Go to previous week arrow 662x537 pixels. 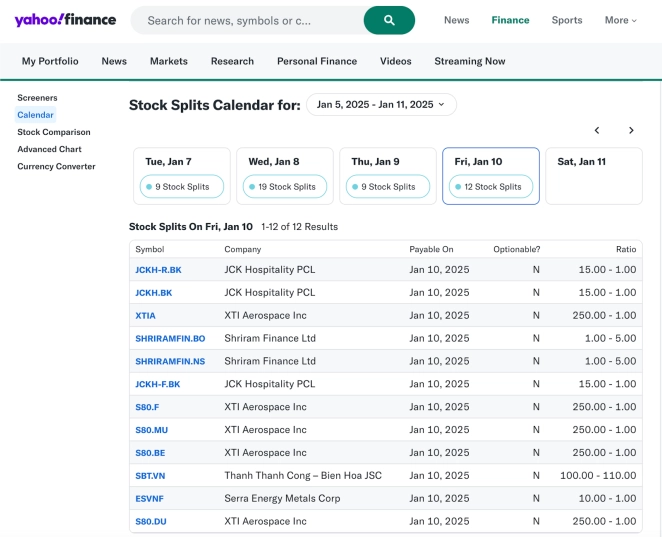pyautogui.click(x=597, y=131)
